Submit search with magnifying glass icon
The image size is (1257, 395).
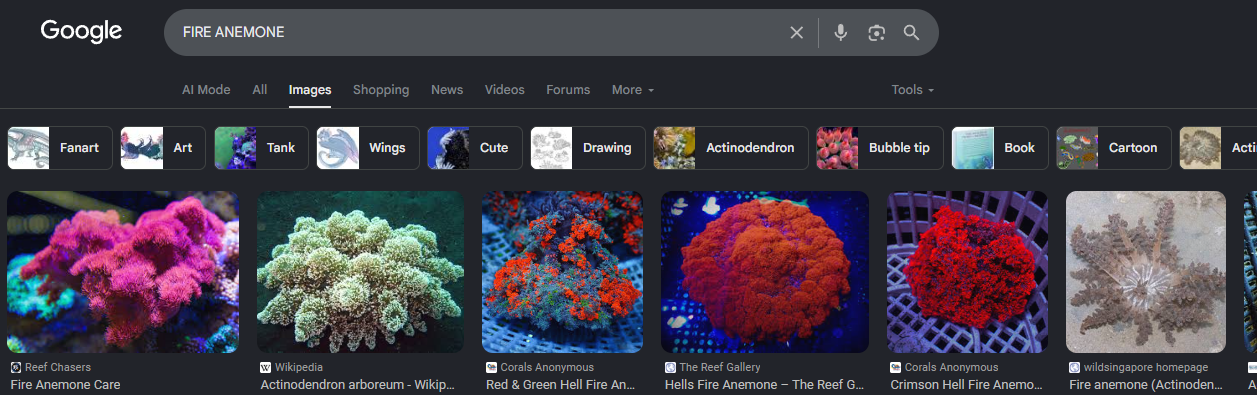coord(911,33)
